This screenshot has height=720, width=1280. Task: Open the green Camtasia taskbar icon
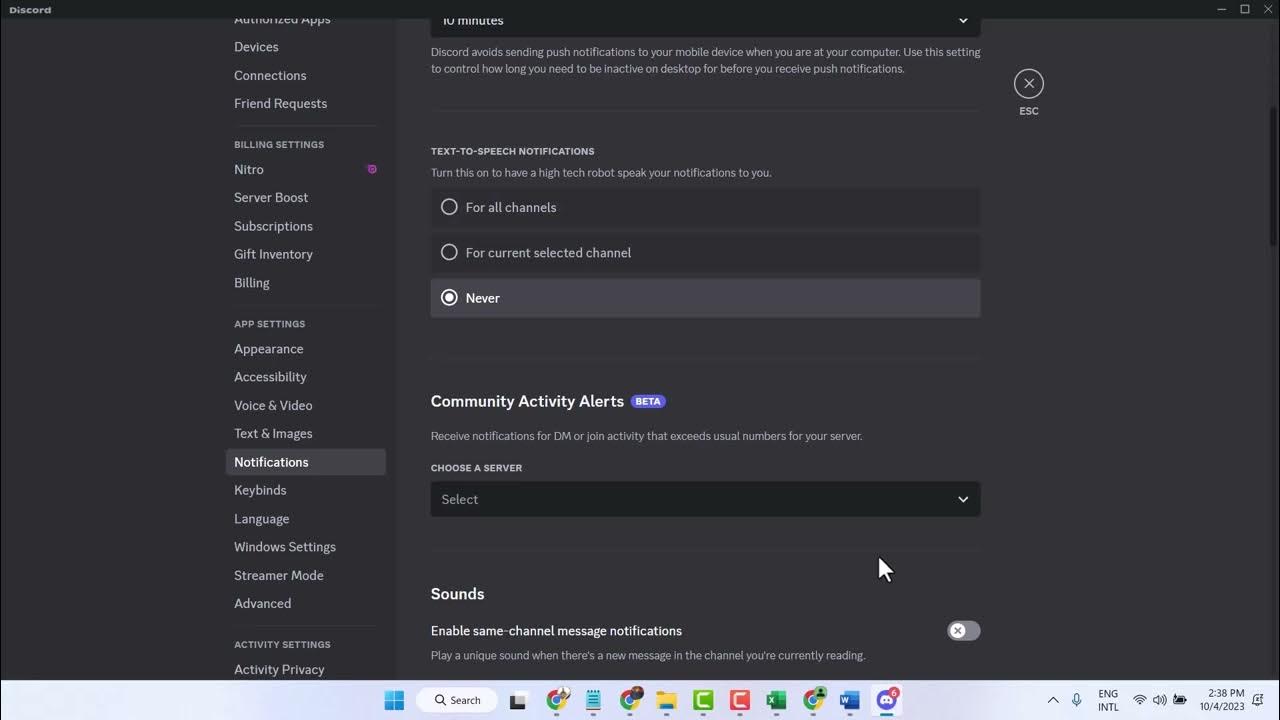tap(703, 700)
